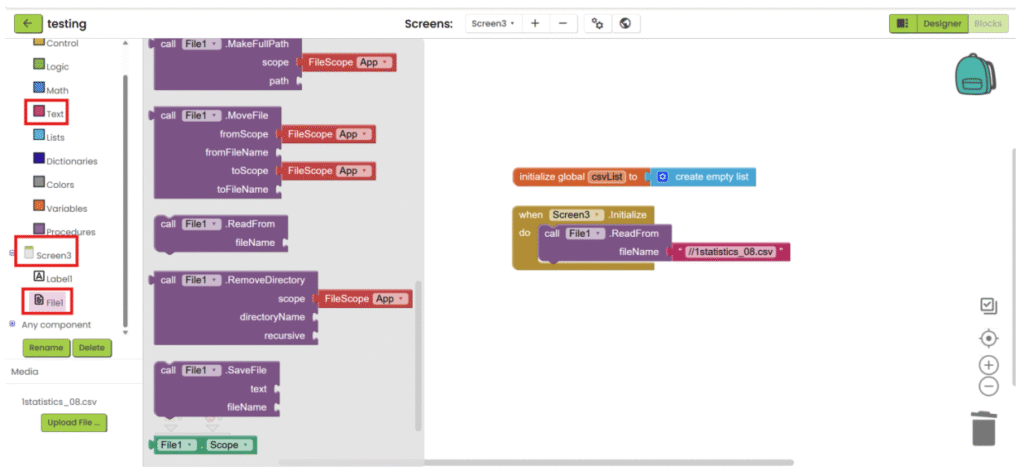Zoom in with the plus icon
The height and width of the screenshot is (476, 1024).
(x=988, y=364)
